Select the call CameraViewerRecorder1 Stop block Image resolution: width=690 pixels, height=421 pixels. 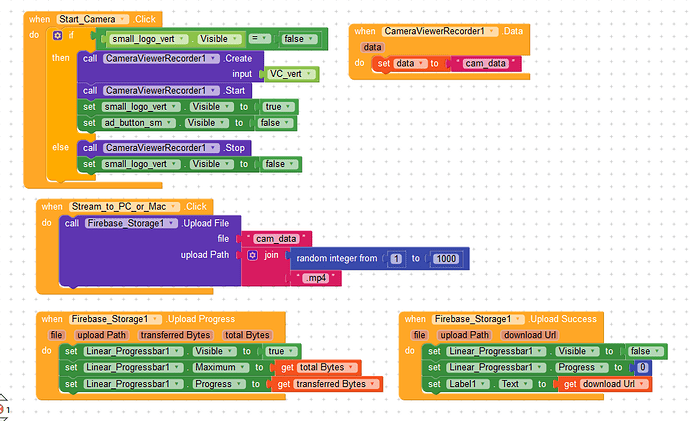[x=164, y=148]
